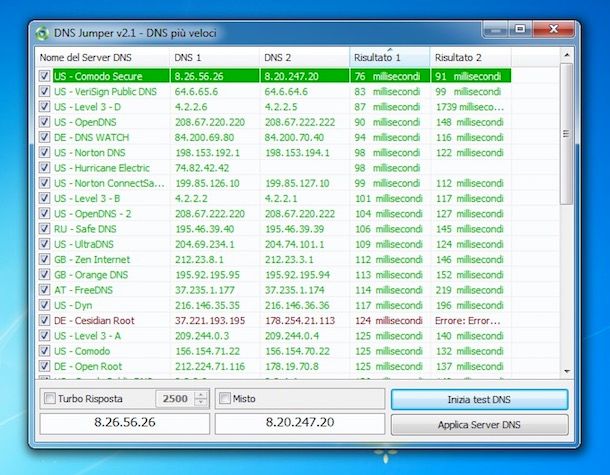The height and width of the screenshot is (475, 610).
Task: Click the vertical scrollbar thumb
Action: pyautogui.click(x=566, y=134)
